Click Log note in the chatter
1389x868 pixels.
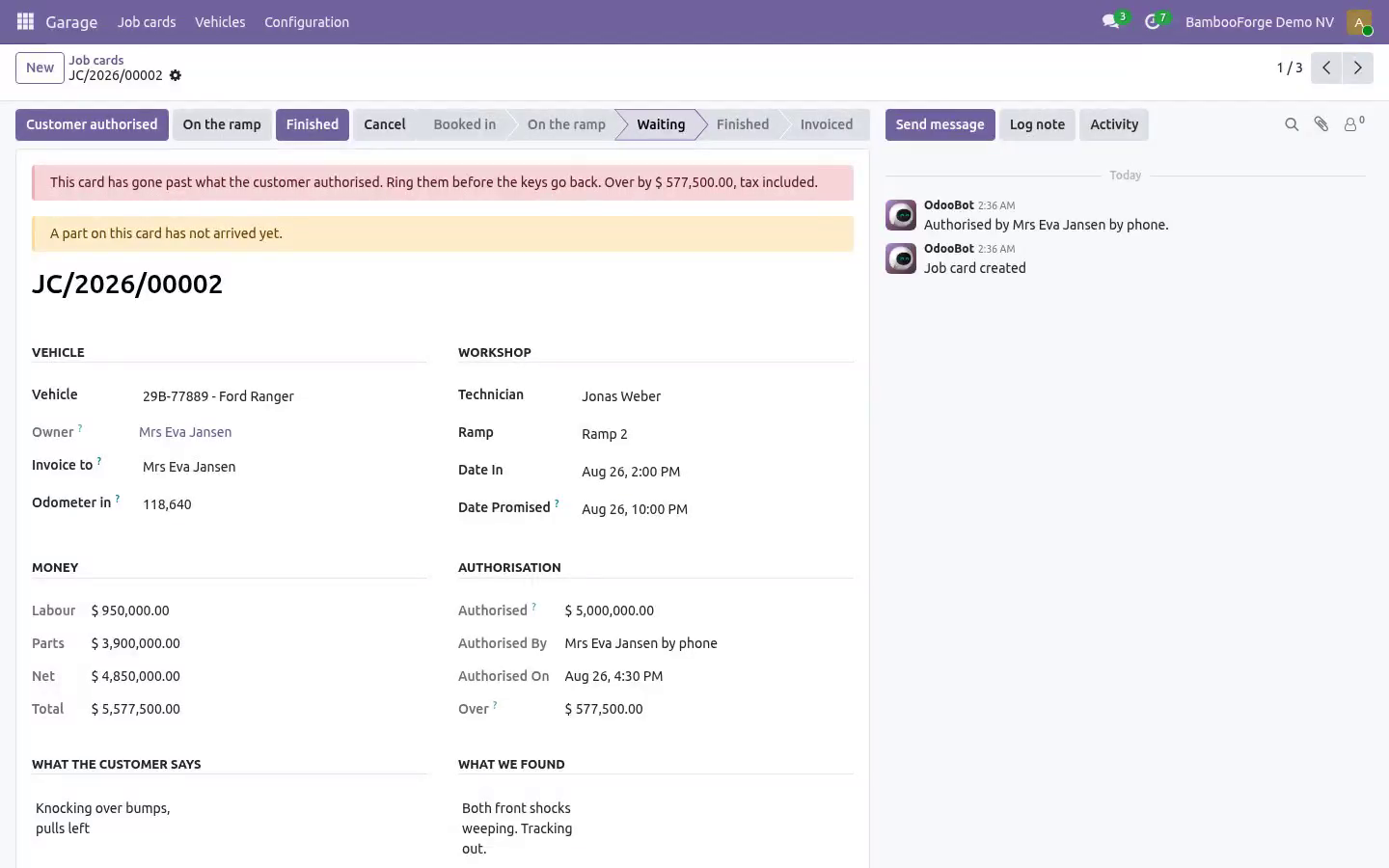point(1037,124)
